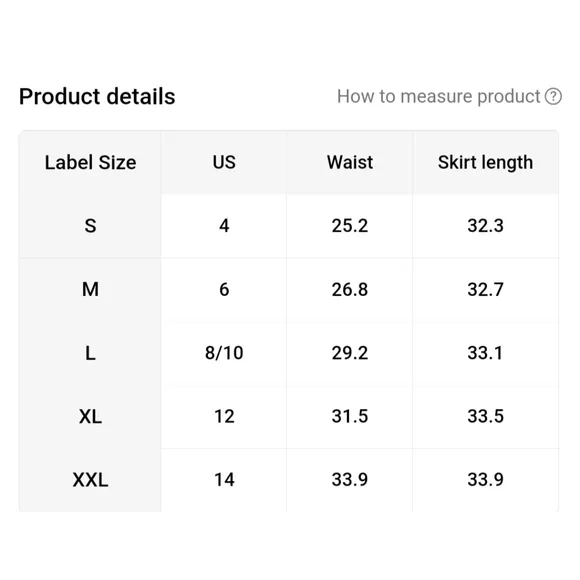Select the Product details heading
This screenshot has width=580, height=580.
pyautogui.click(x=97, y=97)
